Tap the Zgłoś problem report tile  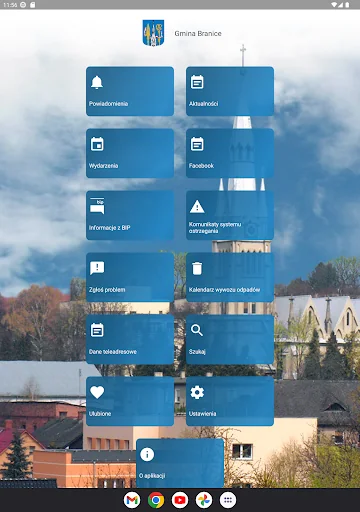tap(130, 277)
